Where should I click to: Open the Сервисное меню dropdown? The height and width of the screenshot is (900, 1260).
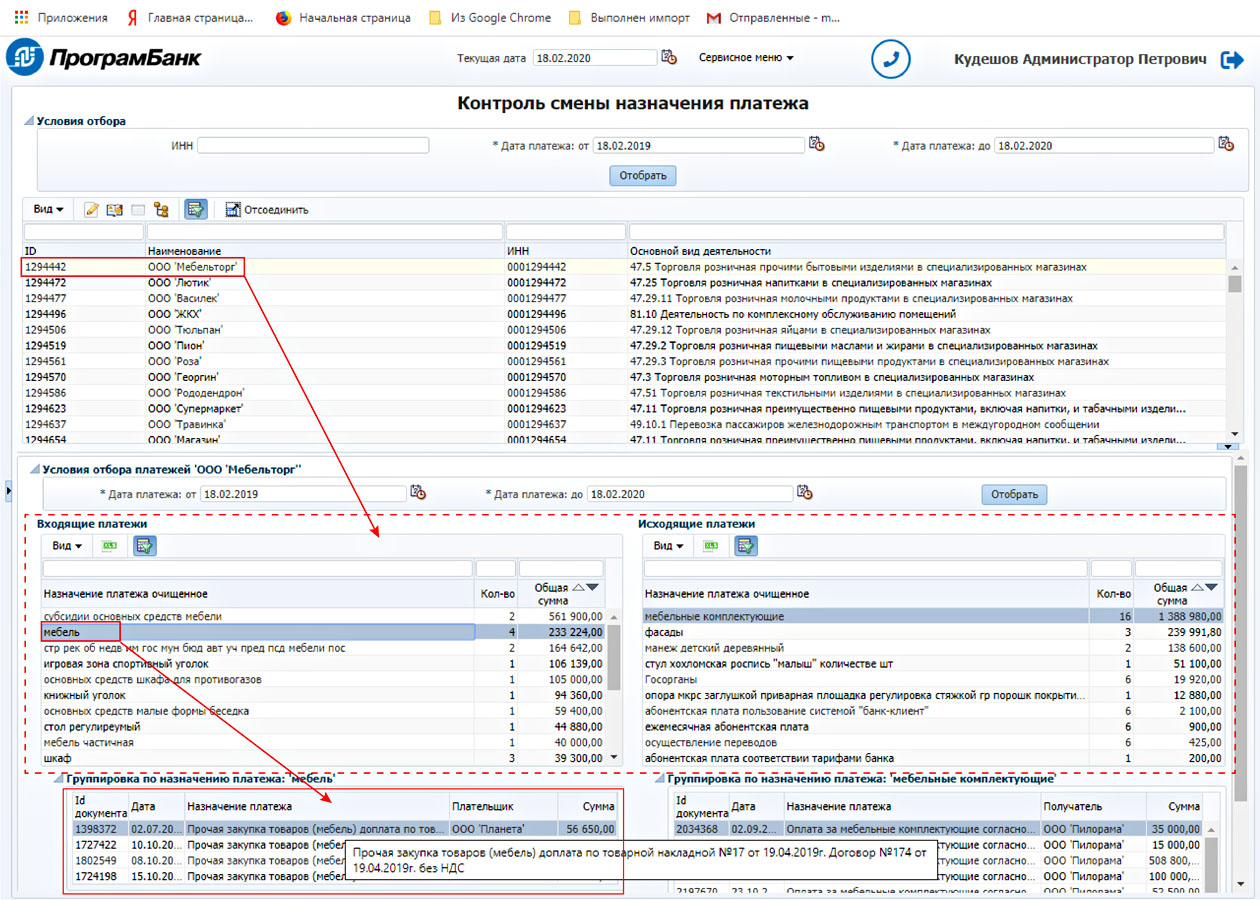pyautogui.click(x=746, y=58)
